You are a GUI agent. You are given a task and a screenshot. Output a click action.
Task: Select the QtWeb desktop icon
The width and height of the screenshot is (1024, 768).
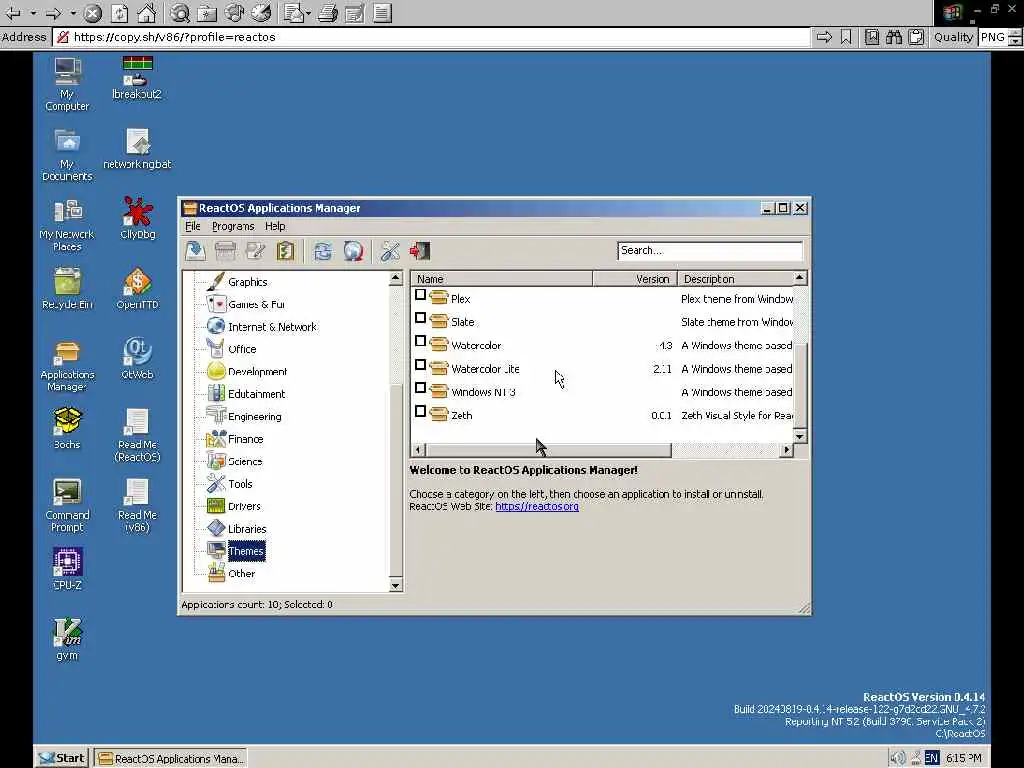point(137,358)
